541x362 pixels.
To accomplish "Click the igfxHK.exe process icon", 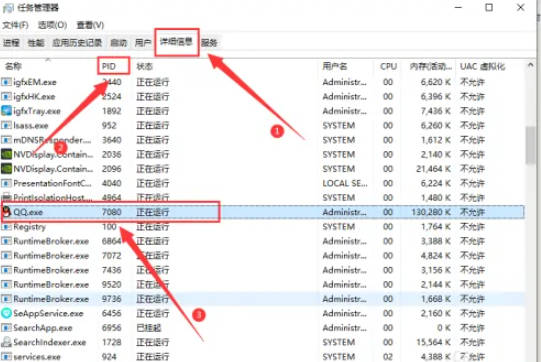I will click(6, 96).
